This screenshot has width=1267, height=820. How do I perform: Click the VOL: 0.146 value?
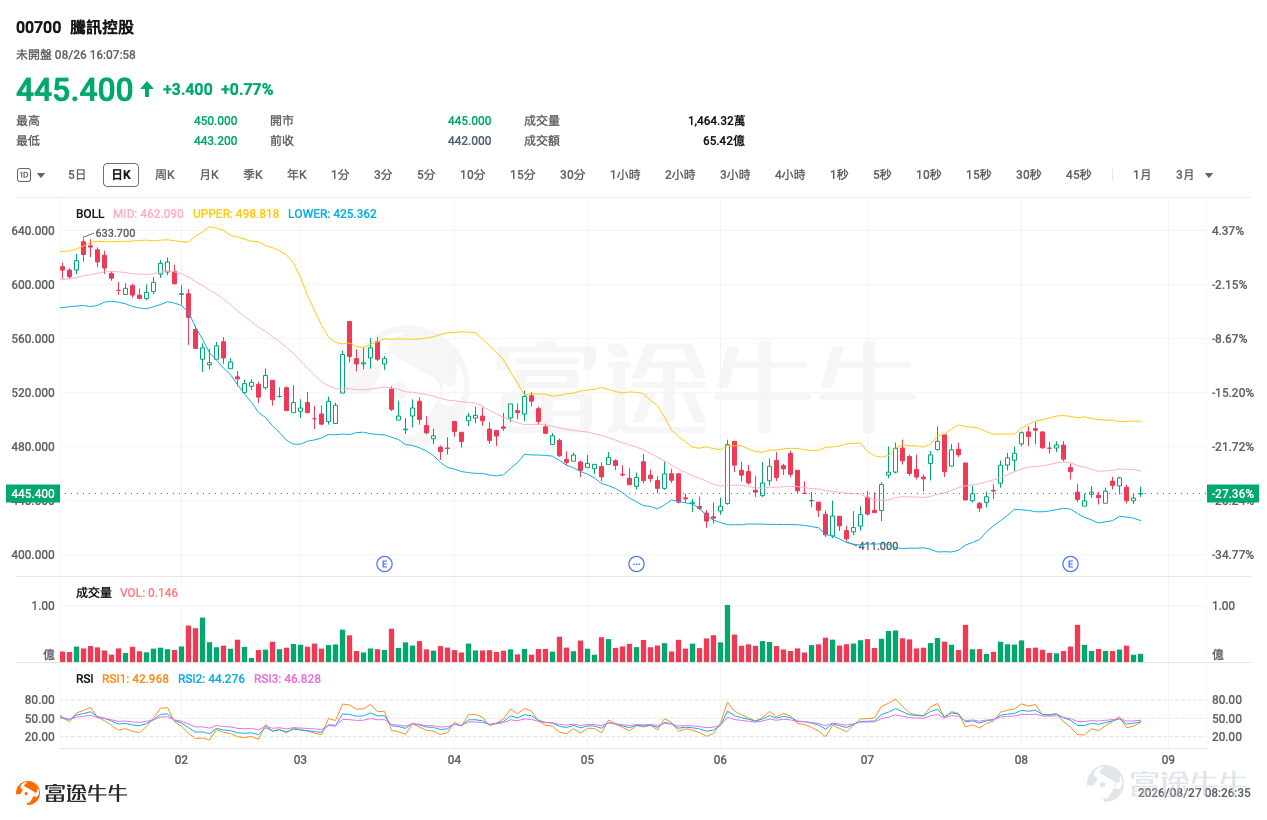tap(149, 593)
